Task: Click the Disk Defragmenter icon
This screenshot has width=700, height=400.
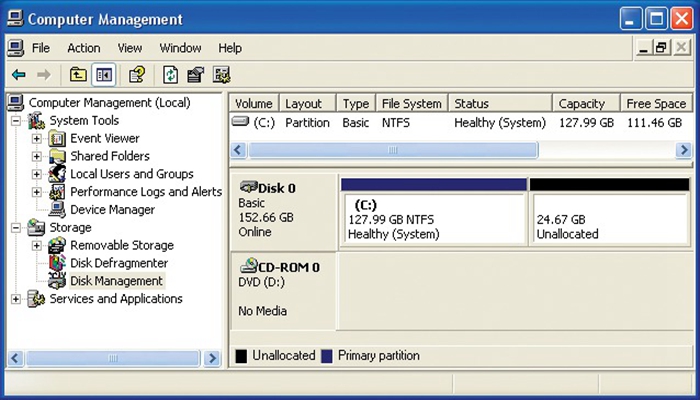Action: 57,263
